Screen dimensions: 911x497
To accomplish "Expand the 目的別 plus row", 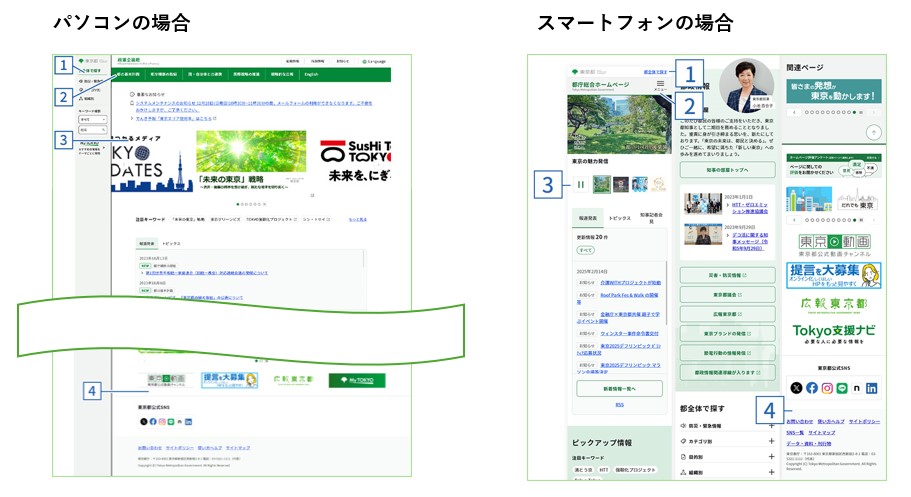I will pyautogui.click(x=727, y=457).
